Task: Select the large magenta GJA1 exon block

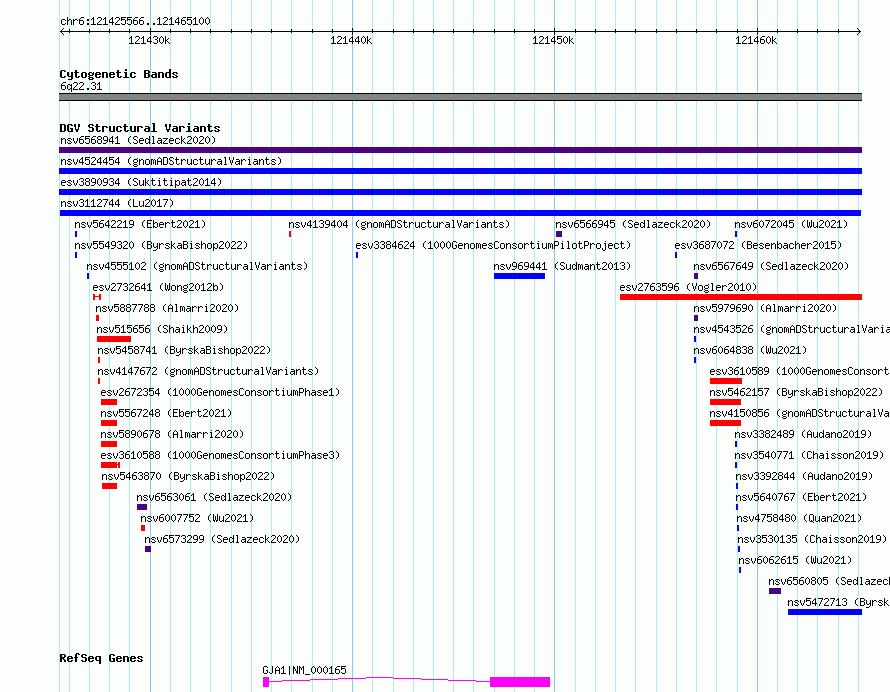Action: (520, 682)
